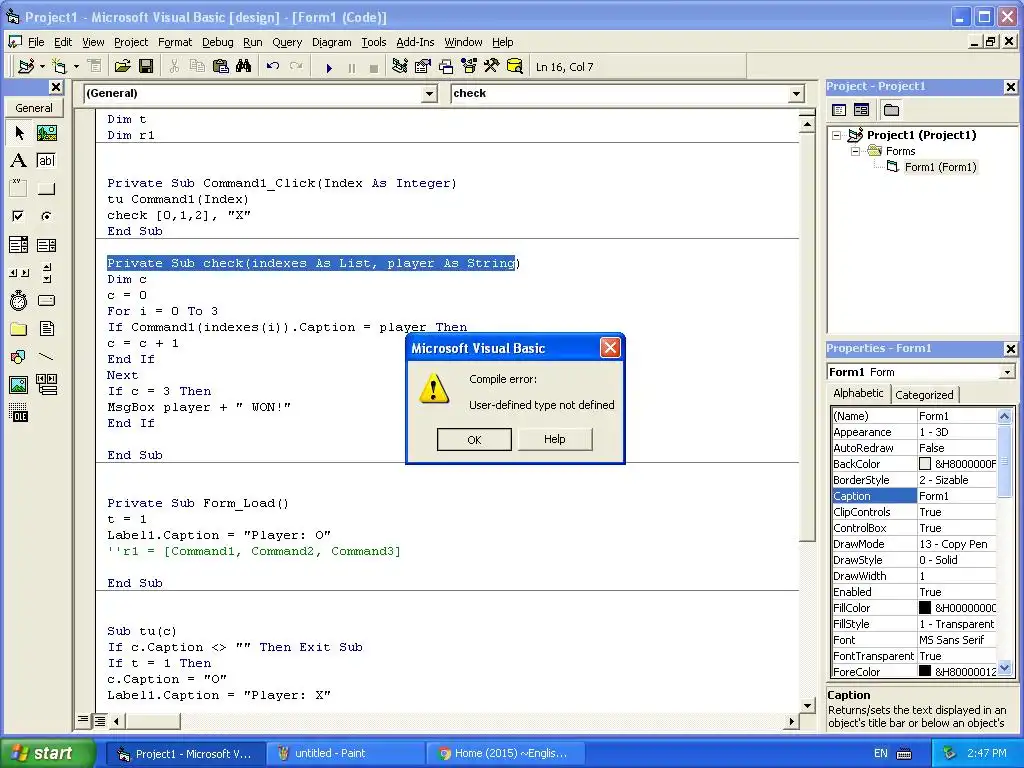Viewport: 1024px width, 768px height.
Task: Show the Toolbox via hammer-wrench icon
Action: click(492, 66)
